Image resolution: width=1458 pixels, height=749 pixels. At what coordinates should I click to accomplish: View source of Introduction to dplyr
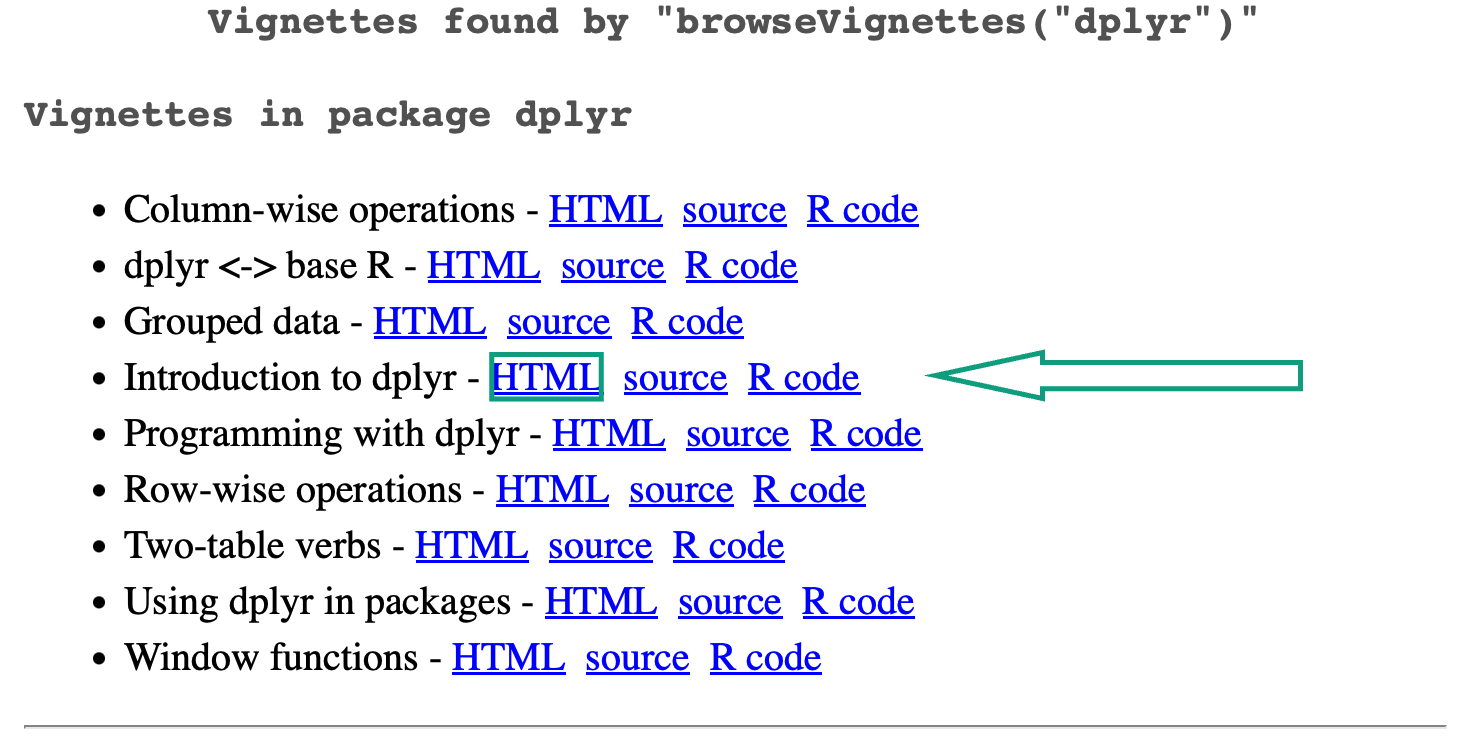pos(675,378)
